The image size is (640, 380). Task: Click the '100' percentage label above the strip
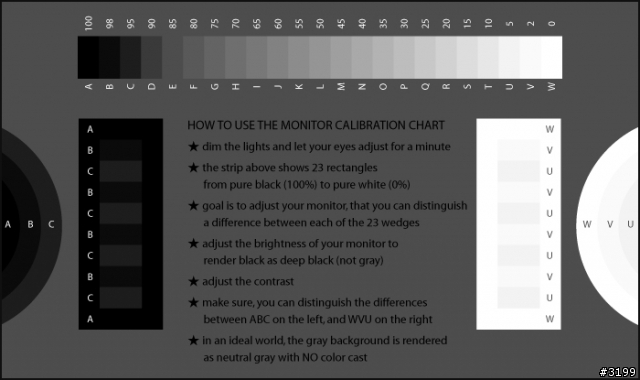click(88, 23)
